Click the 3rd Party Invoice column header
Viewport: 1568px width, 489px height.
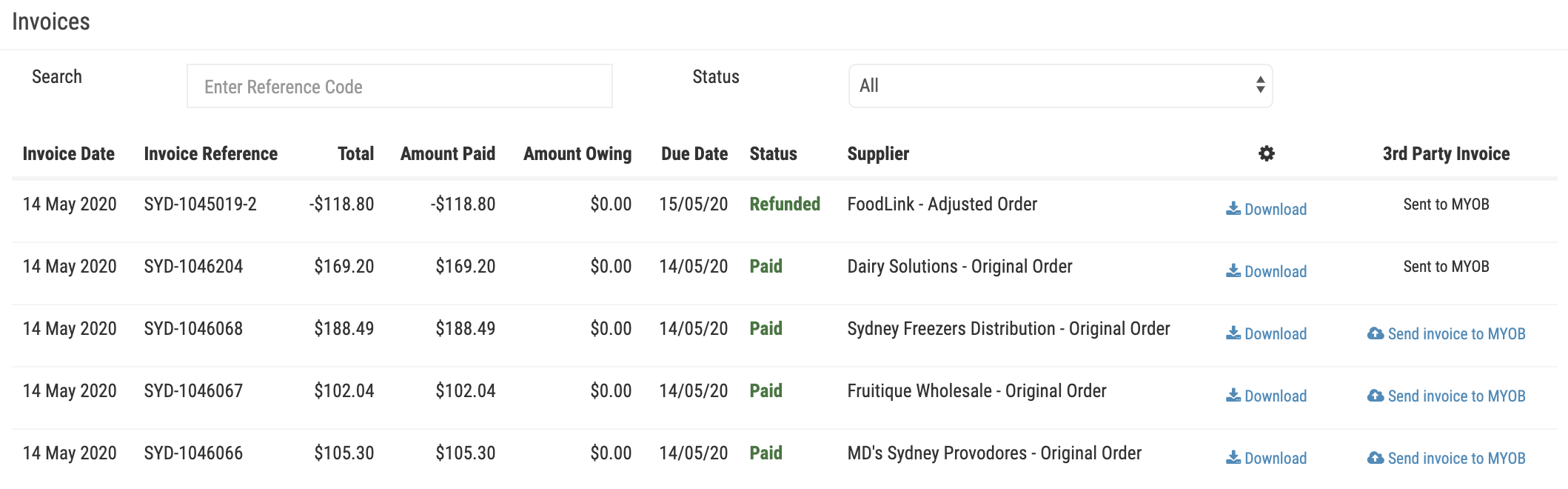(x=1446, y=153)
